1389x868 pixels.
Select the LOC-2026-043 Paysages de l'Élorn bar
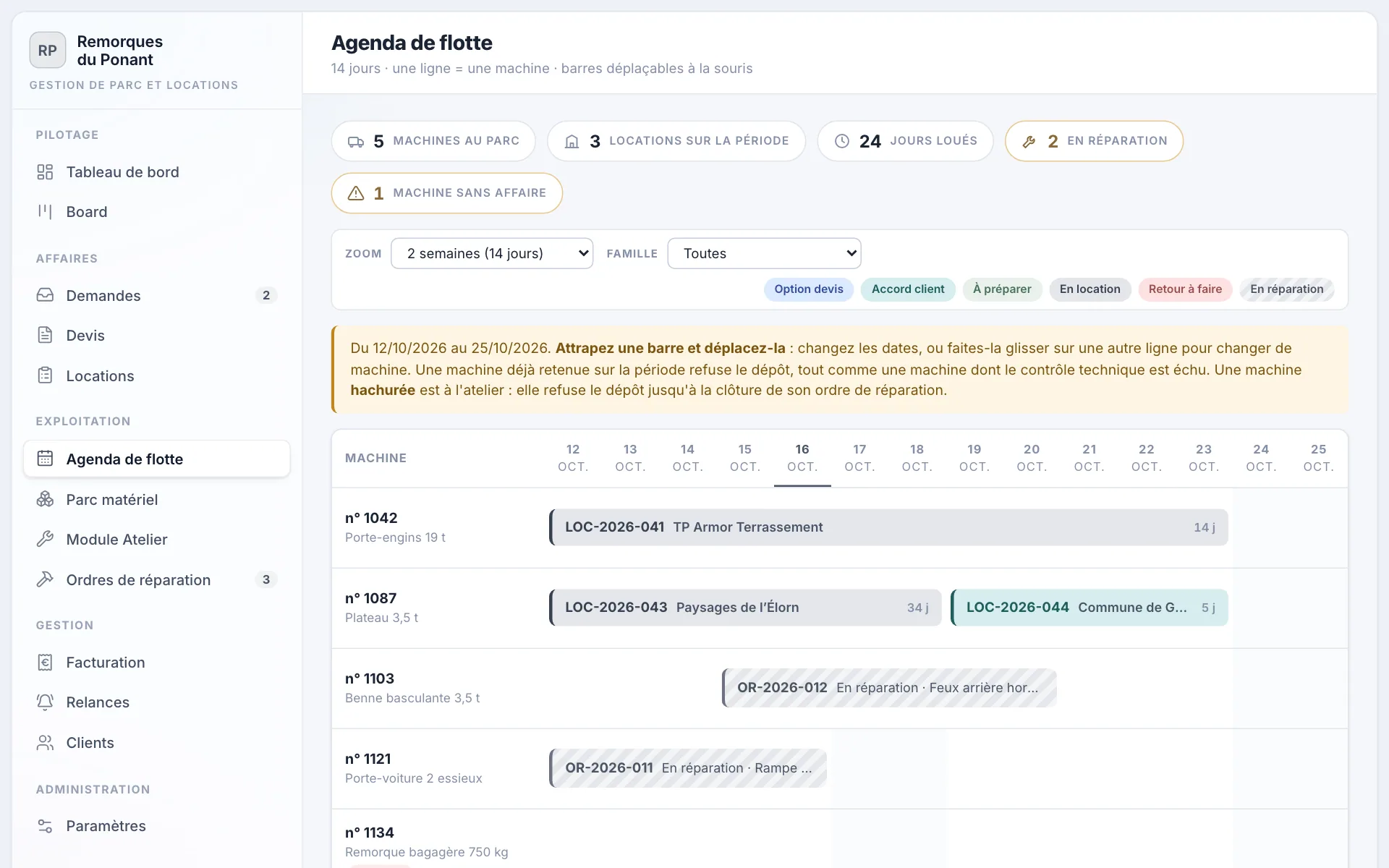745,608
